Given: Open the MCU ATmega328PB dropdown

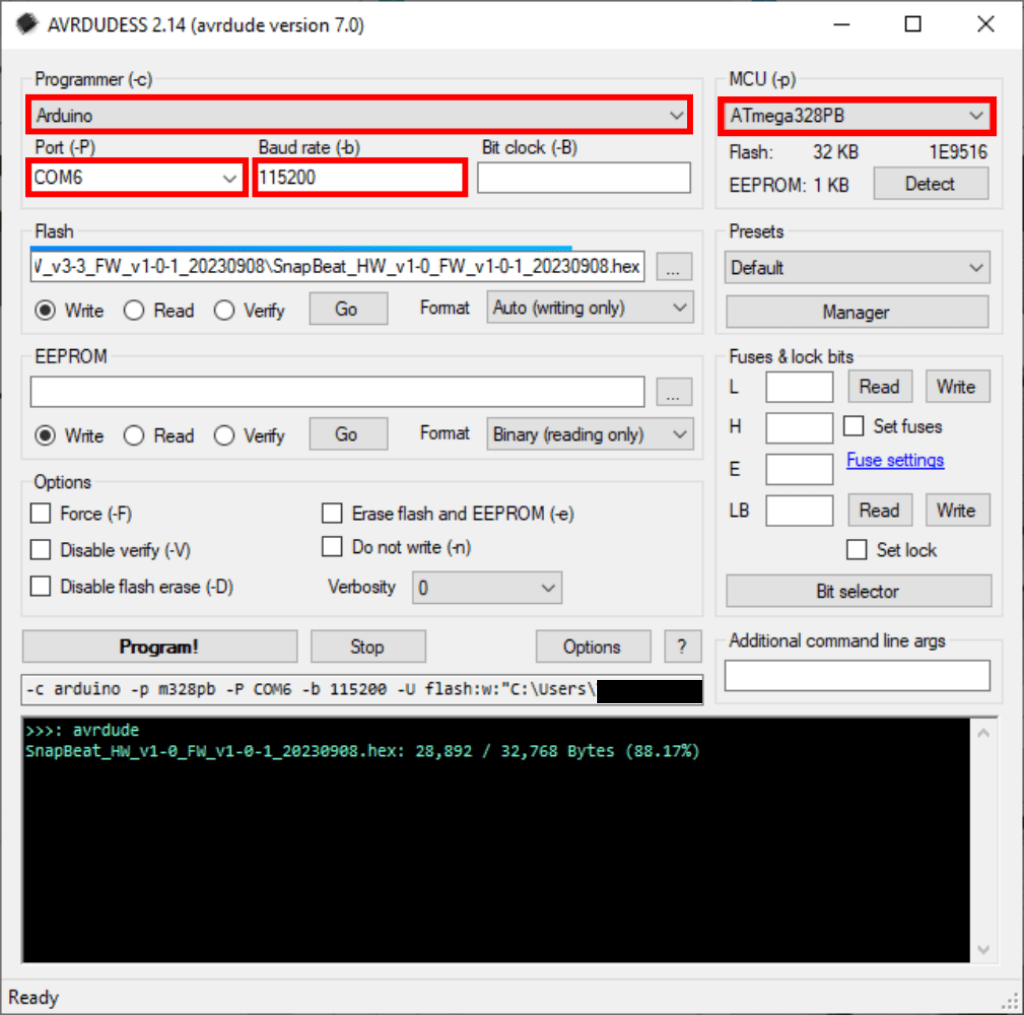Looking at the screenshot, I should pyautogui.click(x=856, y=116).
